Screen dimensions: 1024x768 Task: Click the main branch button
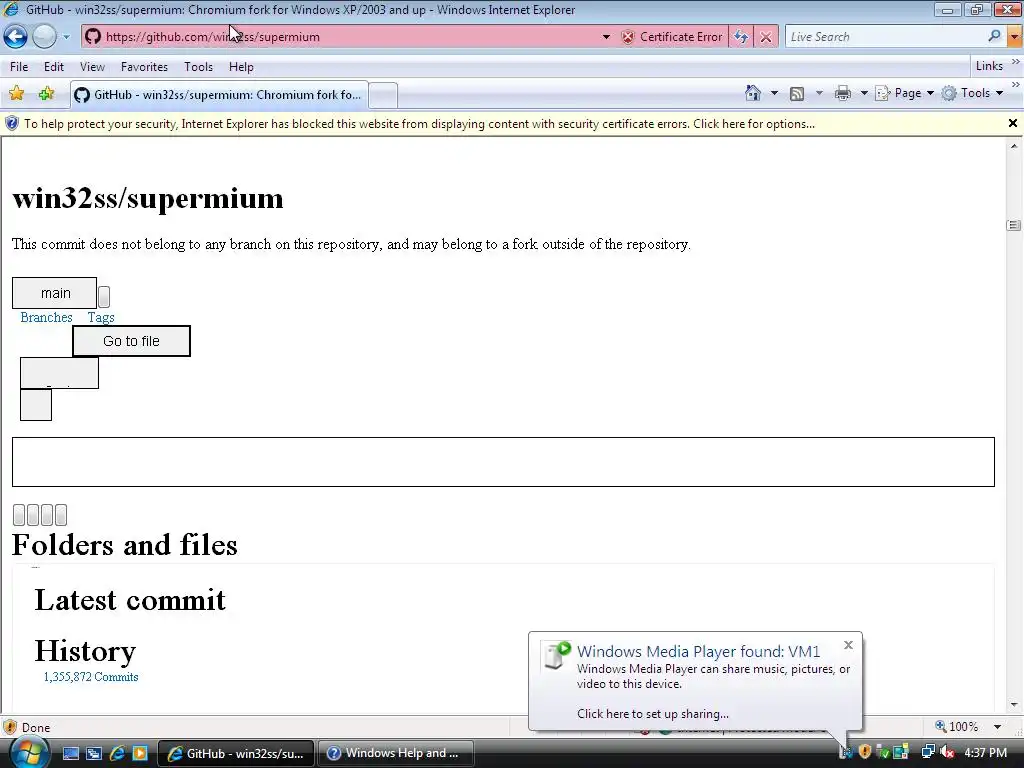pyautogui.click(x=55, y=293)
